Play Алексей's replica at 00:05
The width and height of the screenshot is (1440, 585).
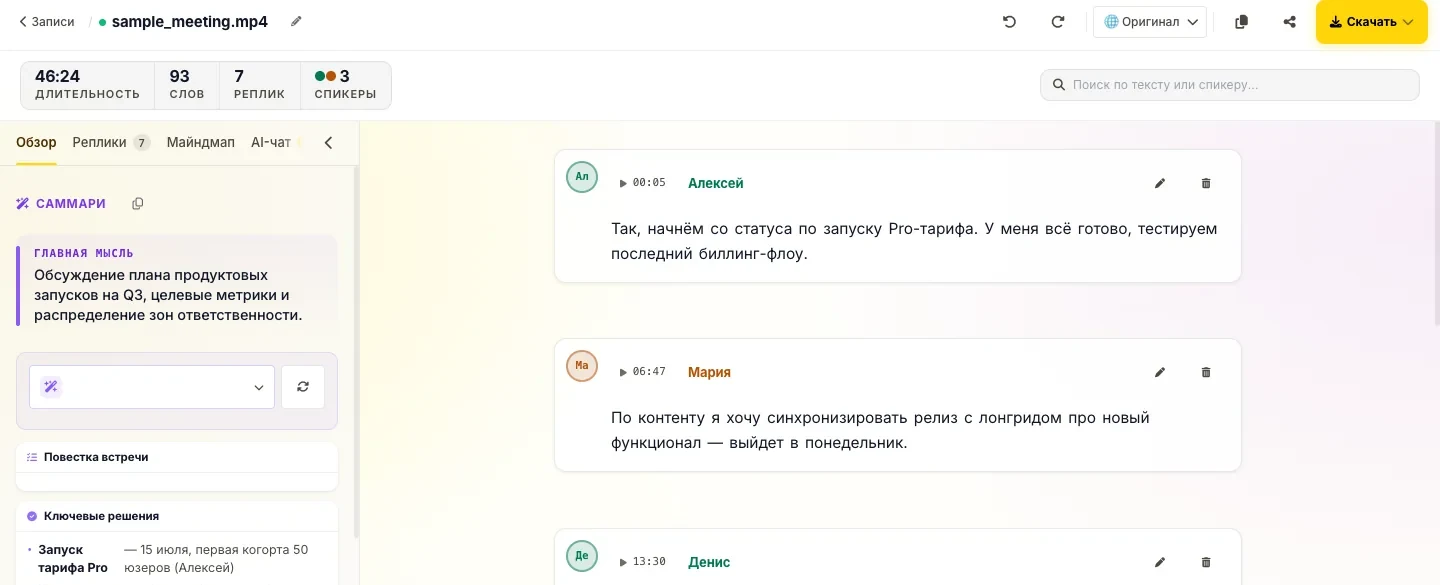tap(642, 183)
